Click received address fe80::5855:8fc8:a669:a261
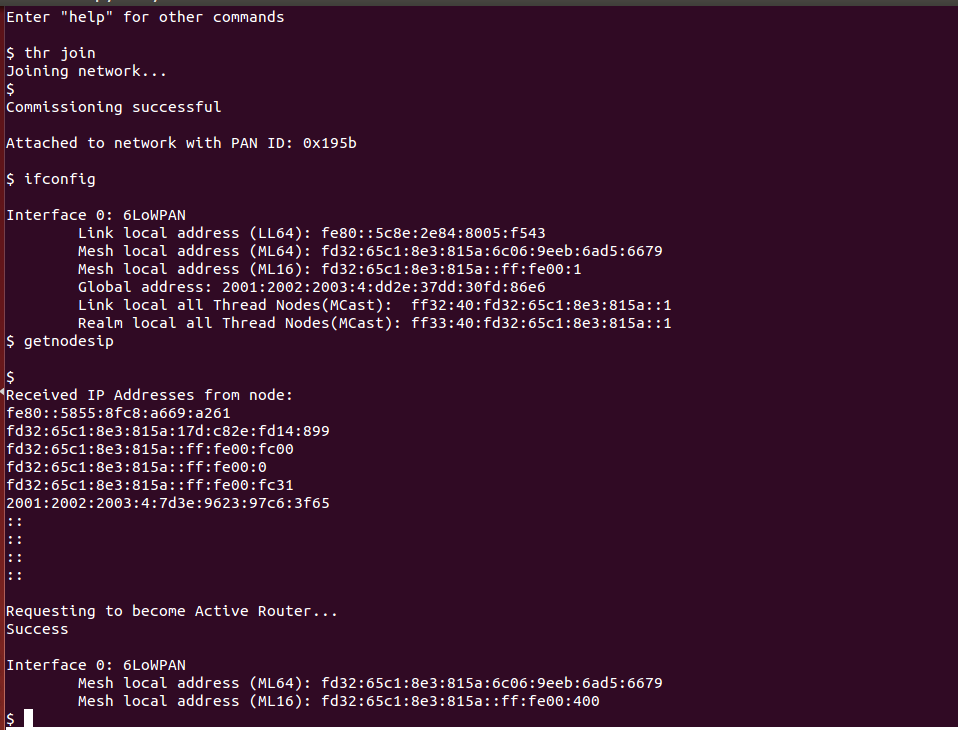958x730 pixels. (118, 413)
